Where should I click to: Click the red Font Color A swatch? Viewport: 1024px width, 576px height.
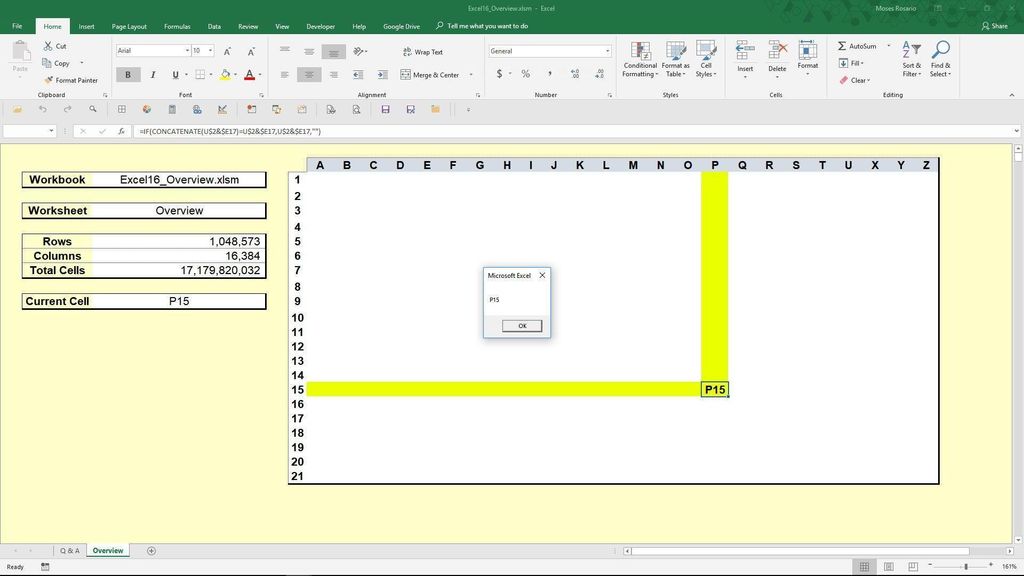click(249, 74)
